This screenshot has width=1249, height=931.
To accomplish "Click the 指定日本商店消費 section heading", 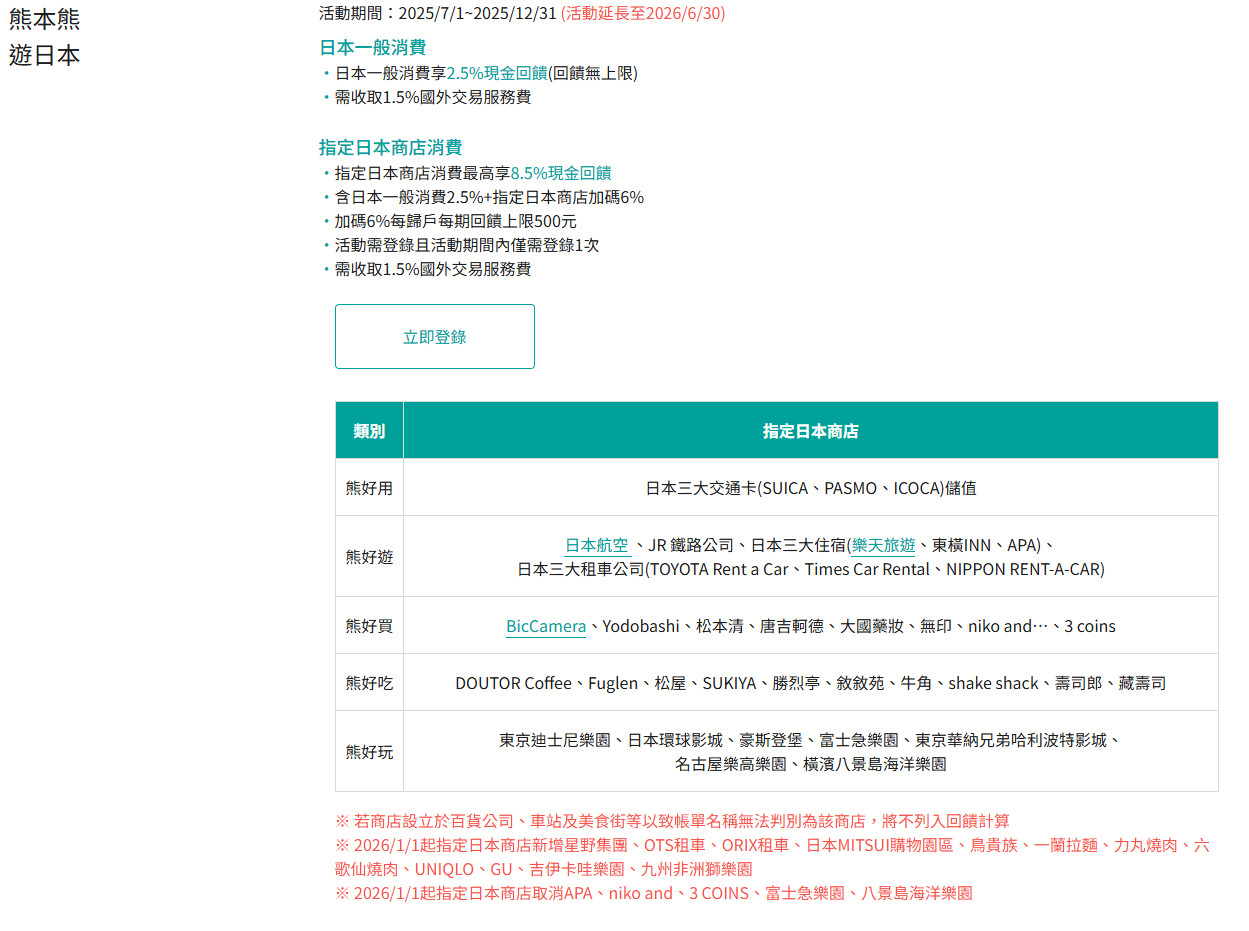I will pyautogui.click(x=390, y=147).
